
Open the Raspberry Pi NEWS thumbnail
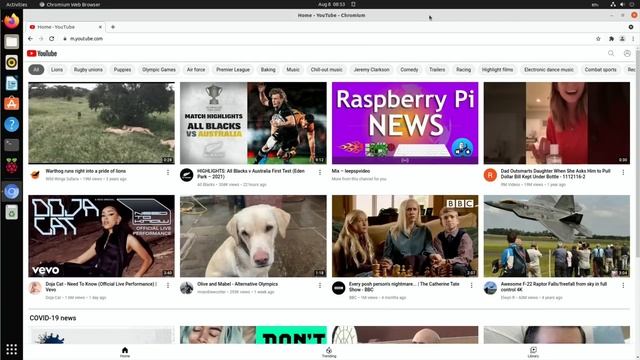tap(405, 123)
